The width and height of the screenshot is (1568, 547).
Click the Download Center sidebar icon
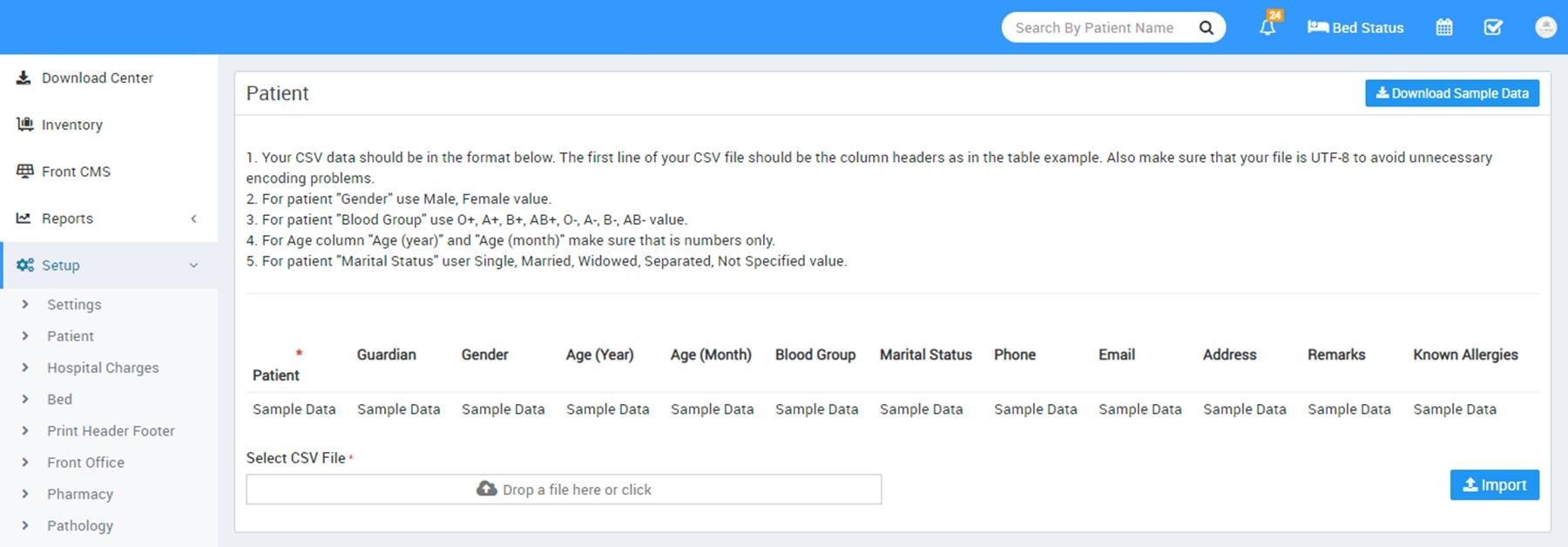(24, 78)
